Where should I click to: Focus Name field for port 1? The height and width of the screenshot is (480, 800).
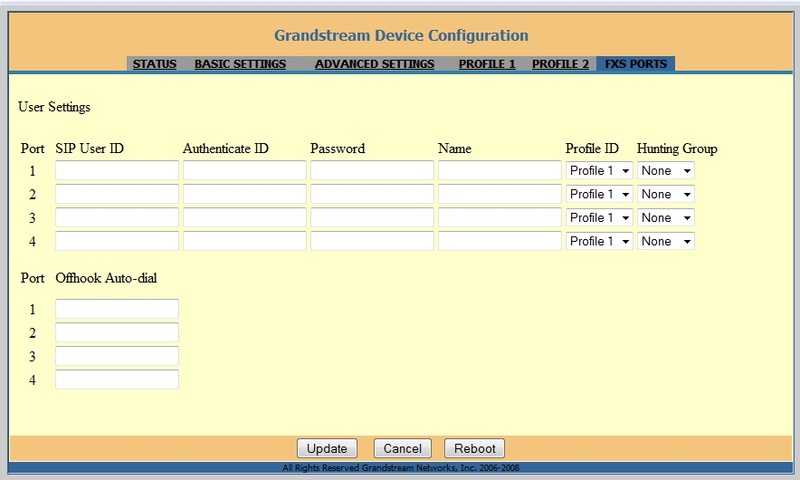tap(499, 170)
